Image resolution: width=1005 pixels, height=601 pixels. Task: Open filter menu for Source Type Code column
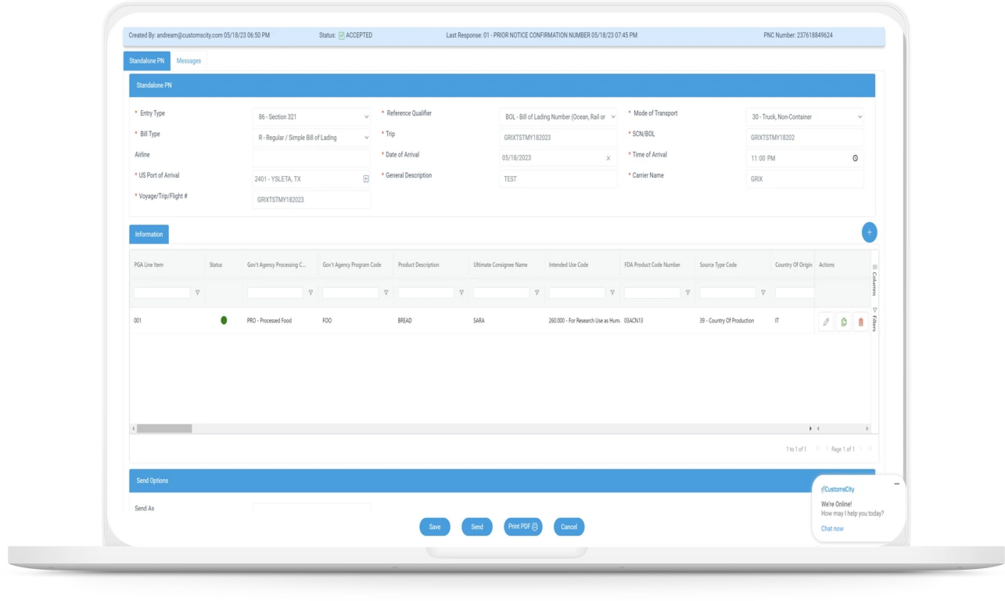click(x=763, y=293)
